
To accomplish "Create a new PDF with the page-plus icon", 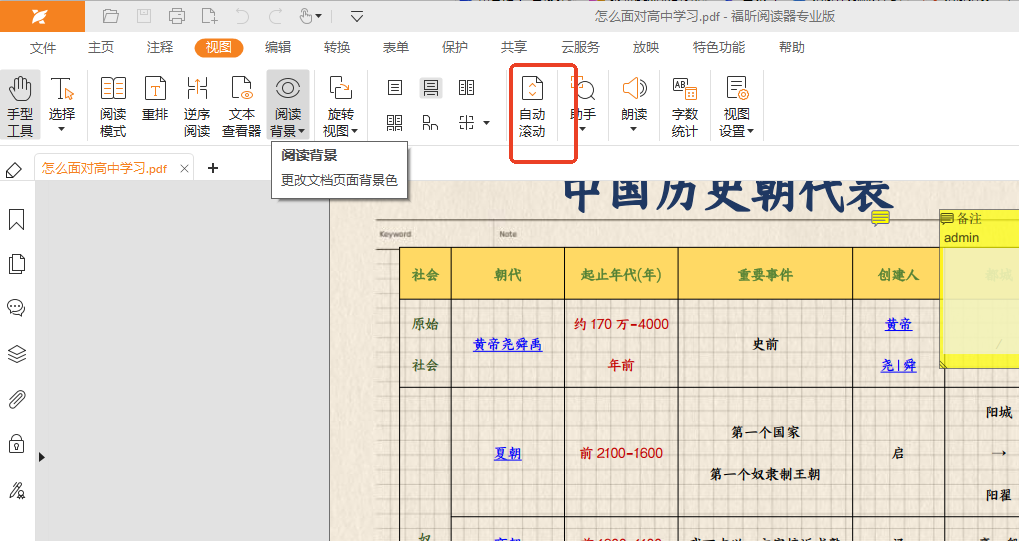I will click(209, 16).
